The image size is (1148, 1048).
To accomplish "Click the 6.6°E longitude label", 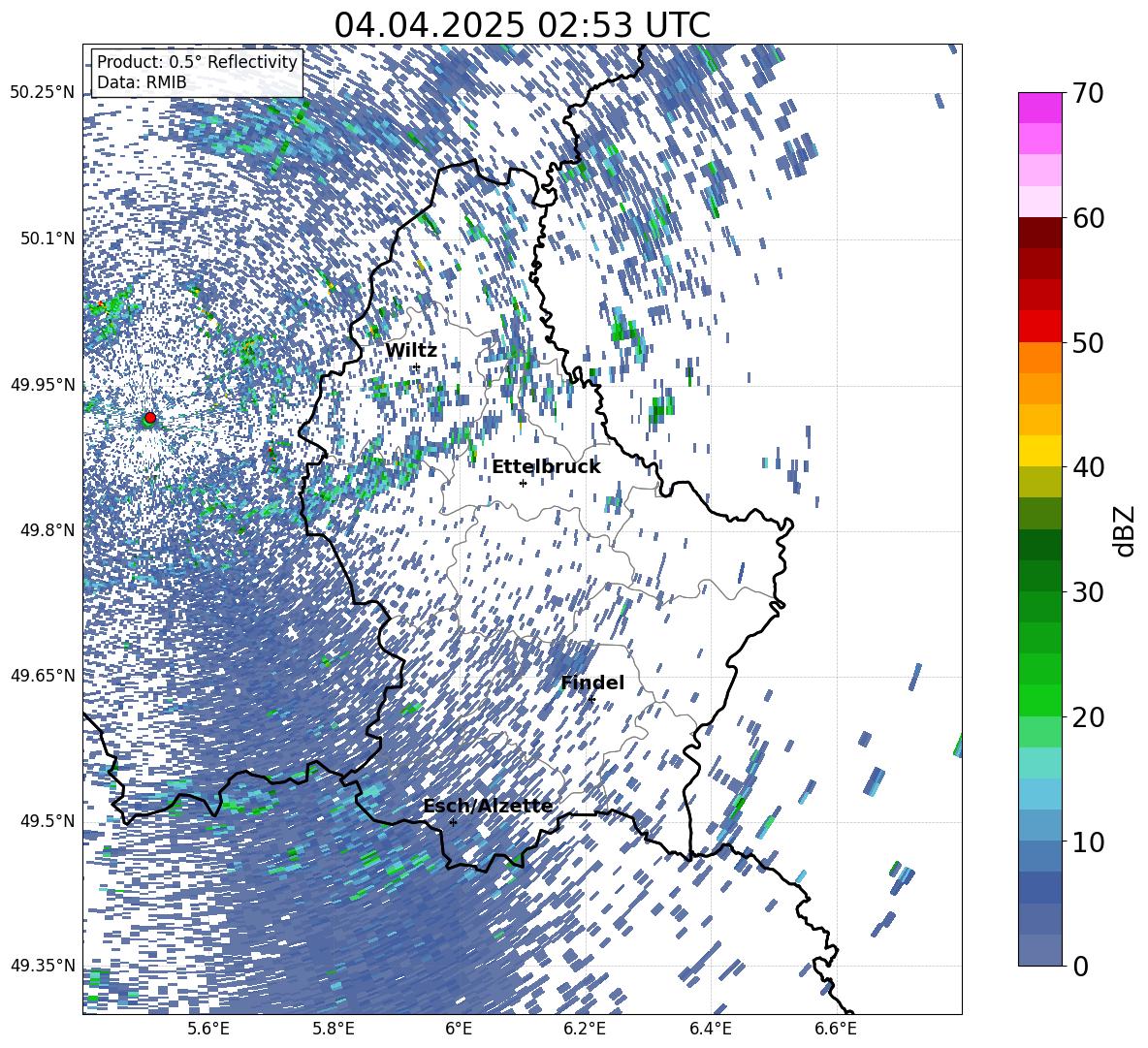I will tap(836, 1029).
